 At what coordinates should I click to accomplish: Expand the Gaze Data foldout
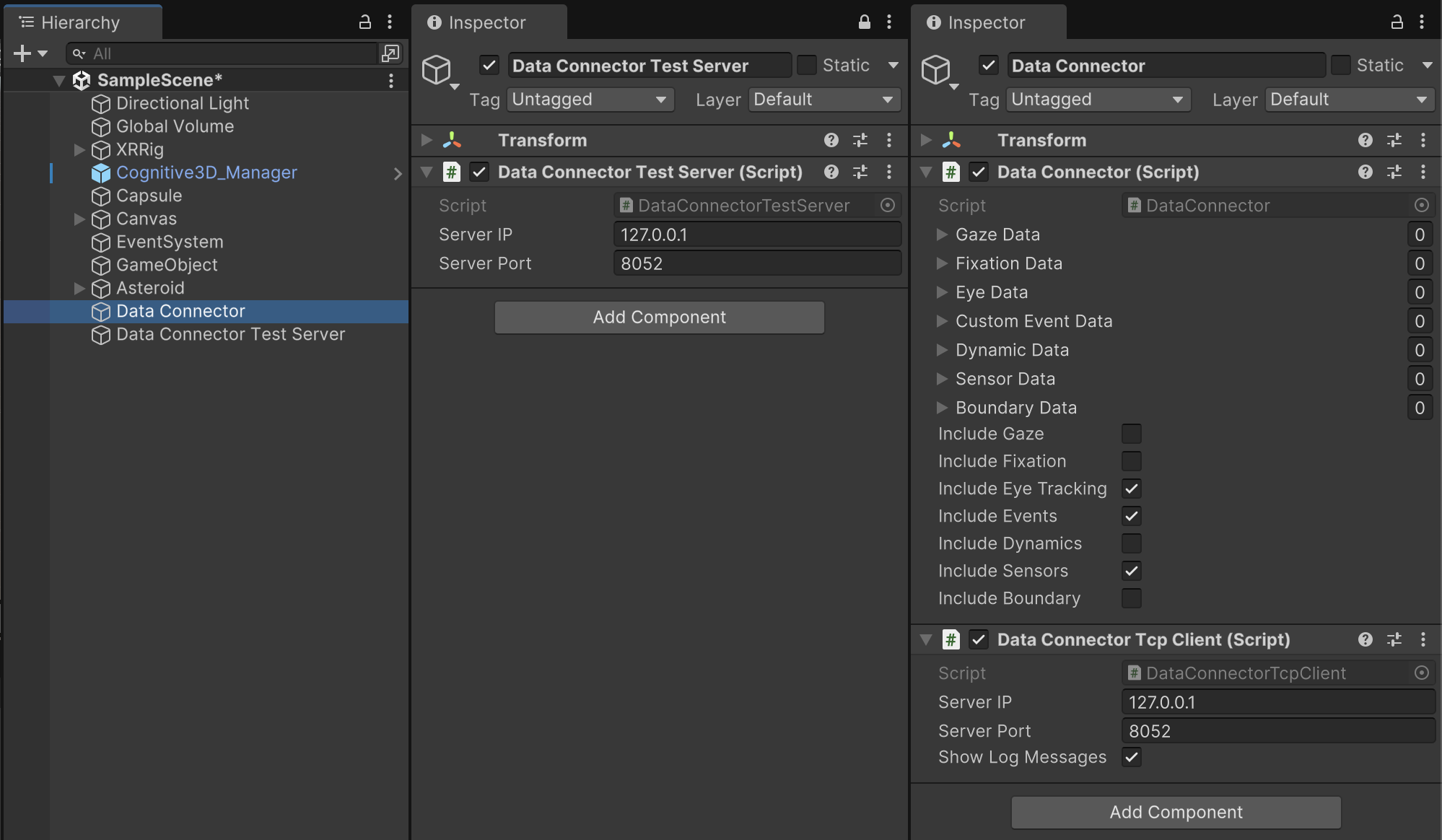pos(942,234)
